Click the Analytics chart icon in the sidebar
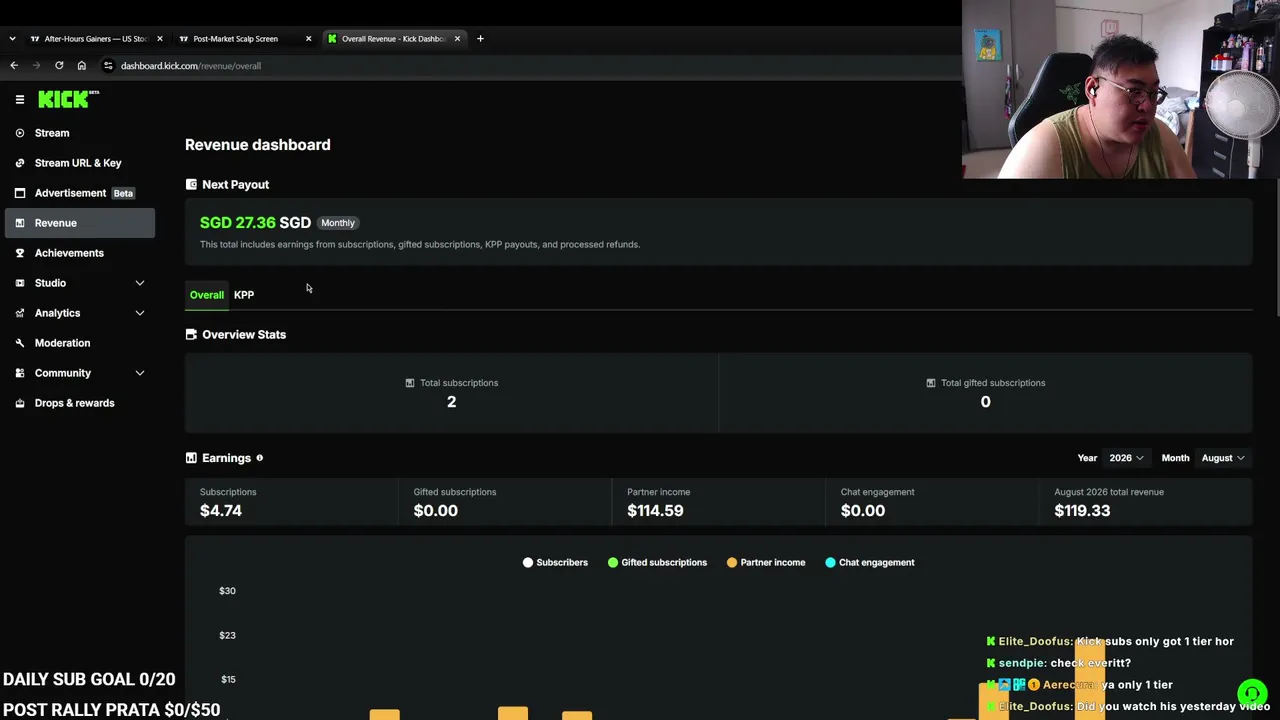 tap(20, 313)
